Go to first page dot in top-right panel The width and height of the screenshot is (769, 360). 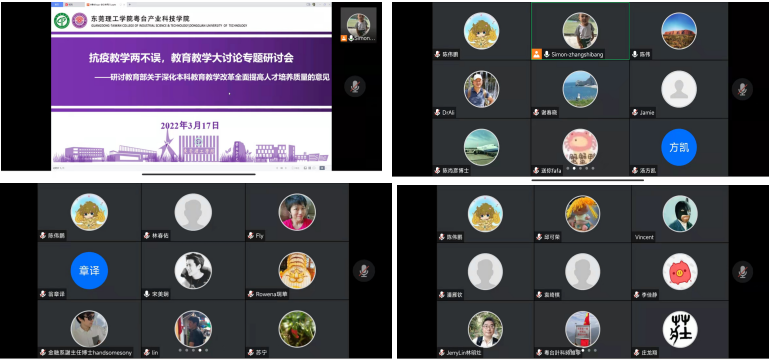[x=568, y=168]
